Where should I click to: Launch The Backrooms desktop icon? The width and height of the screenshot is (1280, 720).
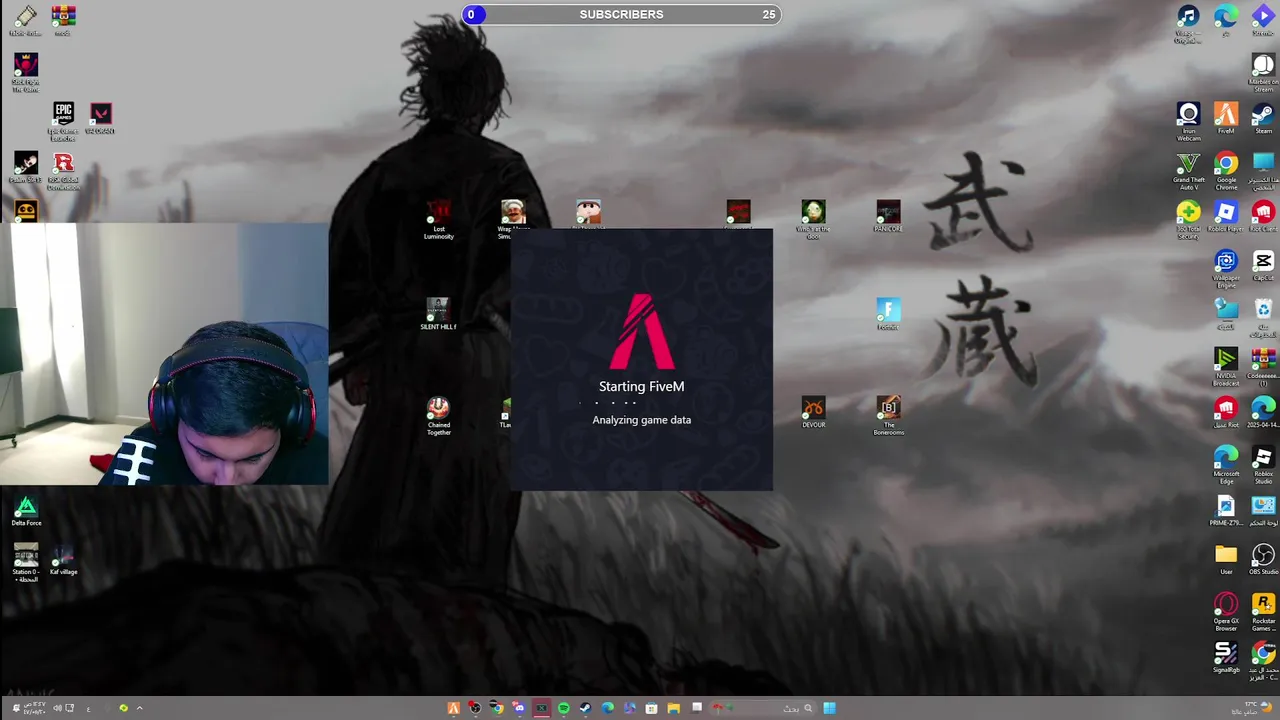888,416
